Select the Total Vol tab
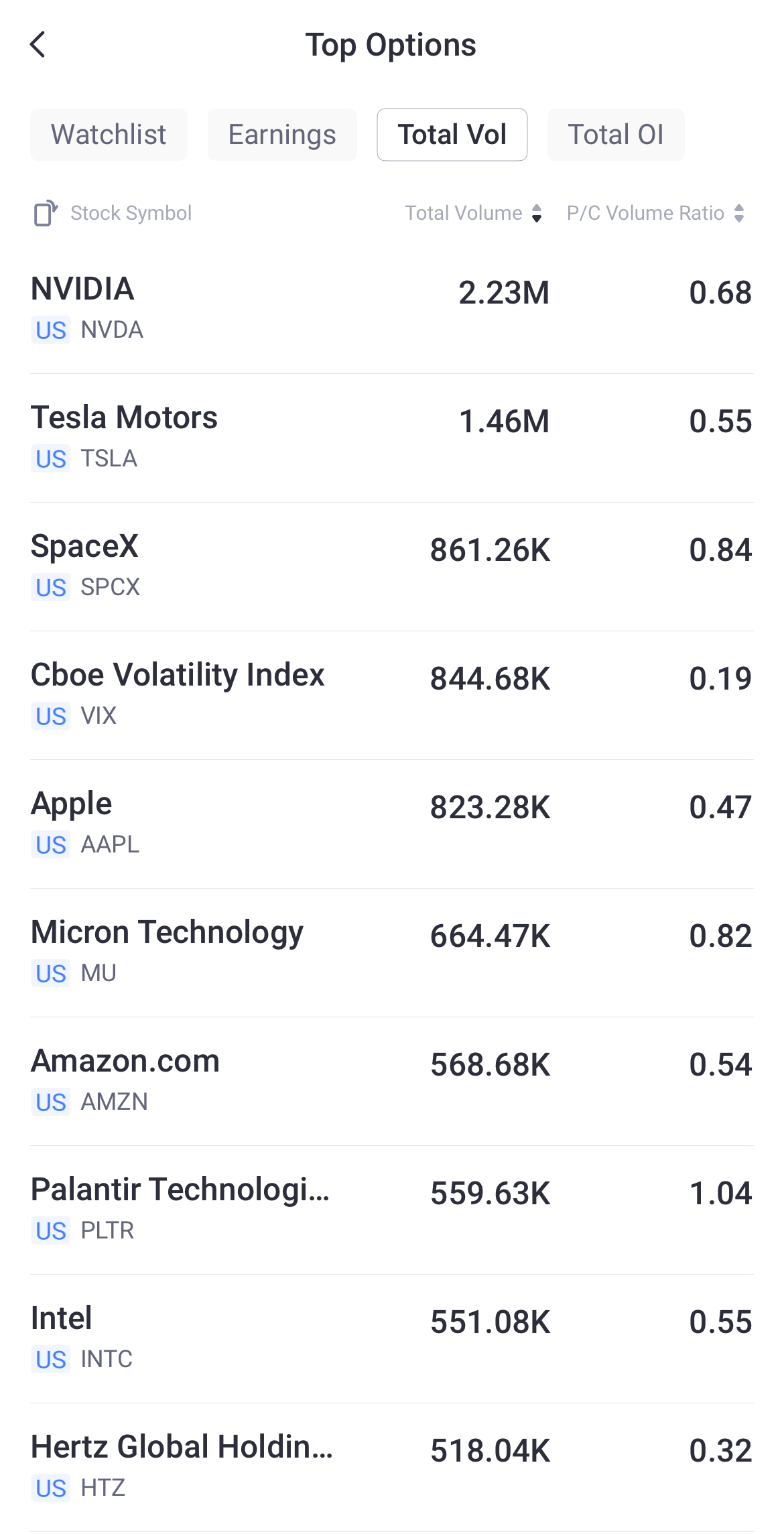 [452, 135]
